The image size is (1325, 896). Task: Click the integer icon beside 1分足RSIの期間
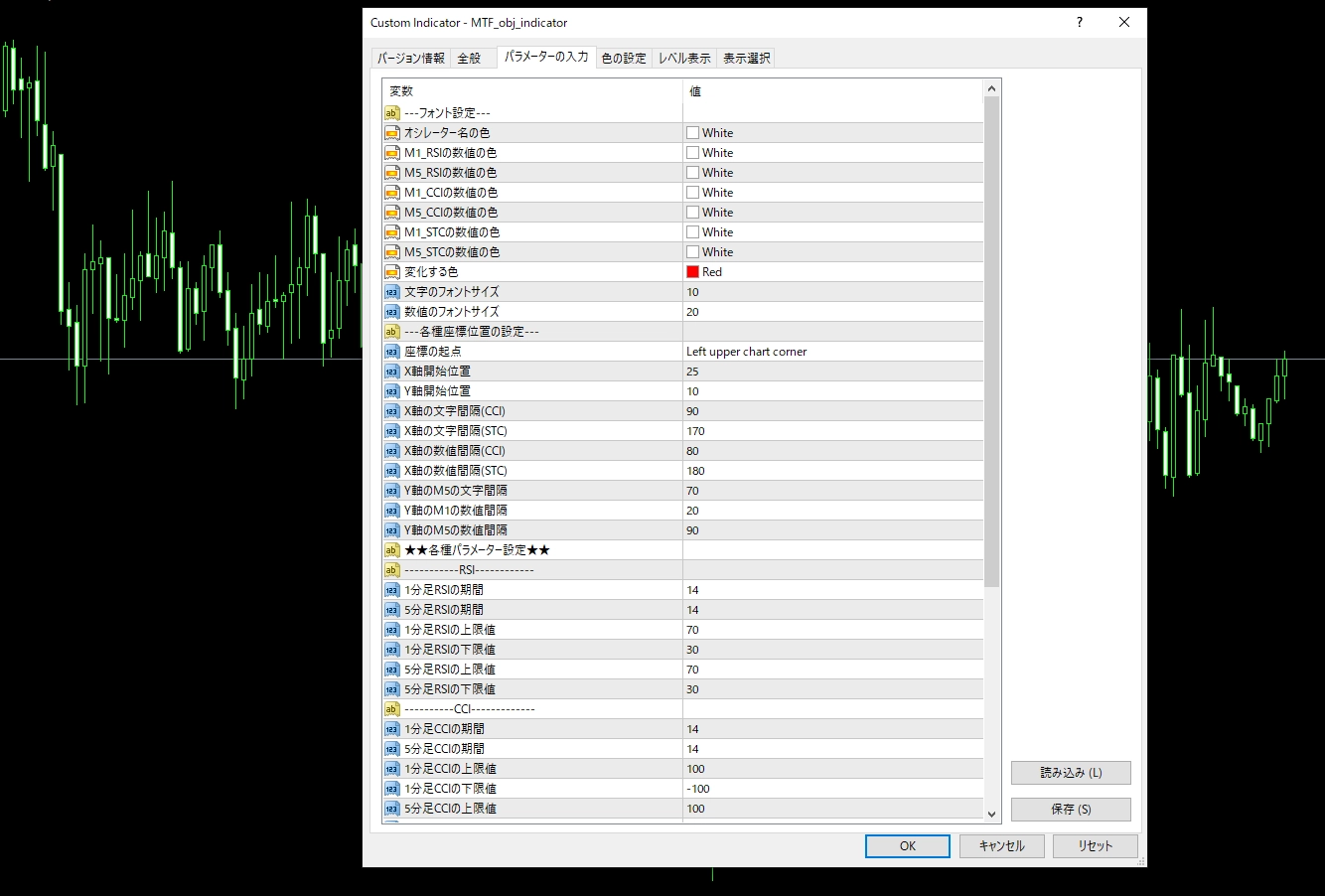(x=392, y=590)
